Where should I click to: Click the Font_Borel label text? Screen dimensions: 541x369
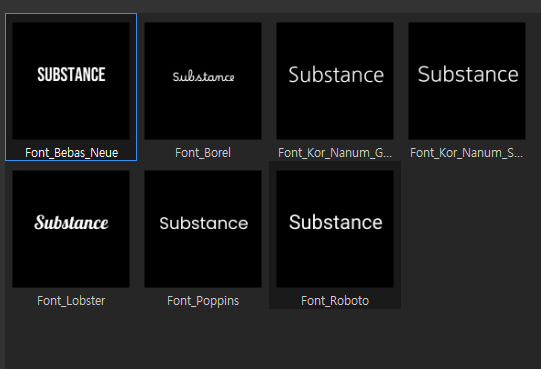(203, 153)
